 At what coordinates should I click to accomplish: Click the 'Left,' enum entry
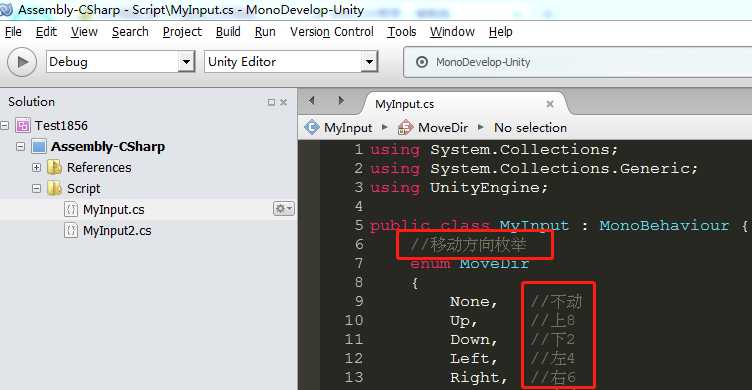pos(474,358)
